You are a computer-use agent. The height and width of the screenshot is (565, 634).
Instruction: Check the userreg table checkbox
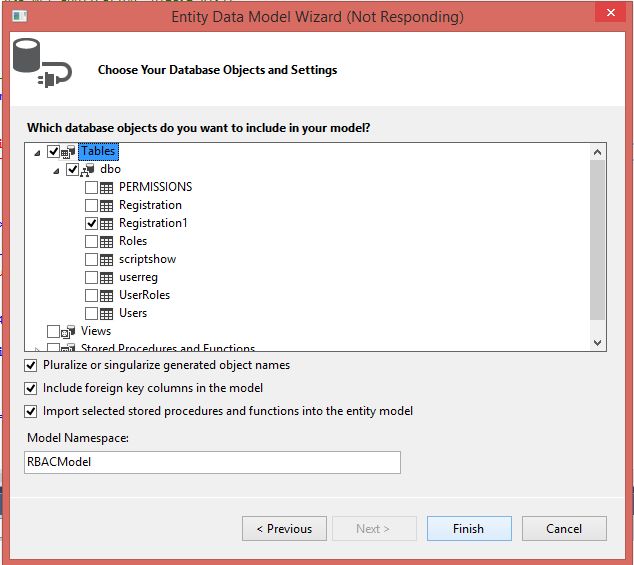(x=91, y=277)
